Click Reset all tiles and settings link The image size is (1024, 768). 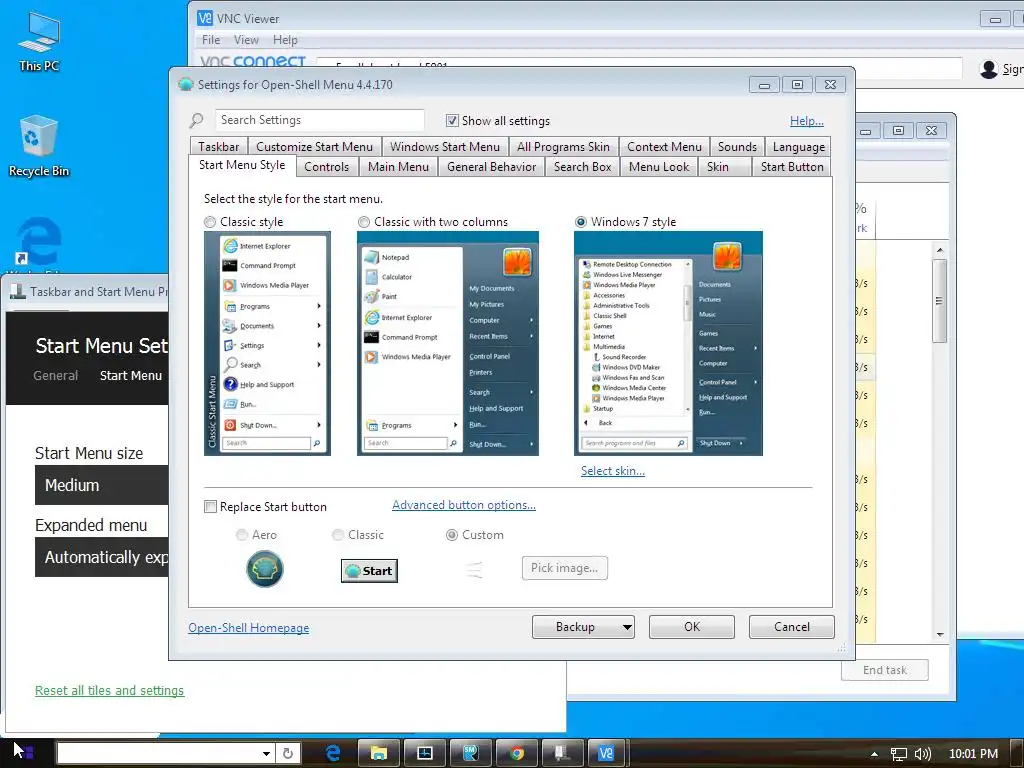click(110, 690)
